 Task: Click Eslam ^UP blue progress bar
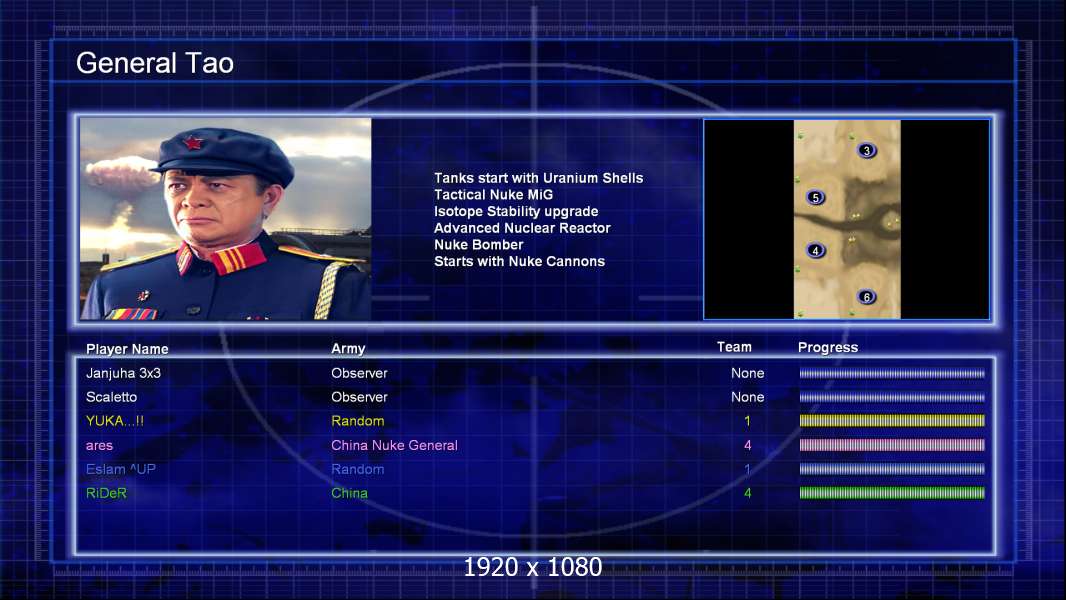click(892, 469)
